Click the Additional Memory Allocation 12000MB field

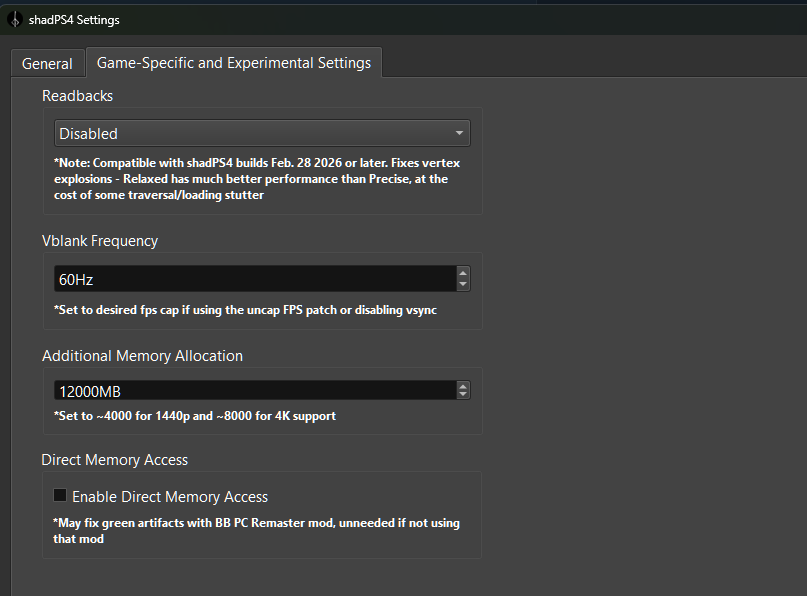click(255, 391)
